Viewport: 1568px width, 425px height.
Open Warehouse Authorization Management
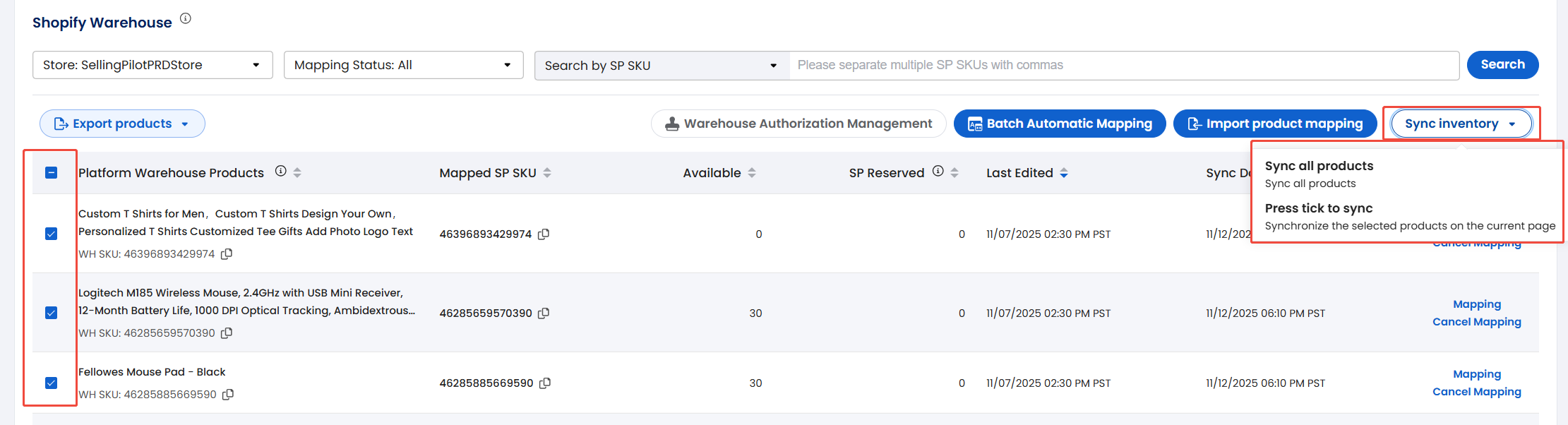[798, 124]
